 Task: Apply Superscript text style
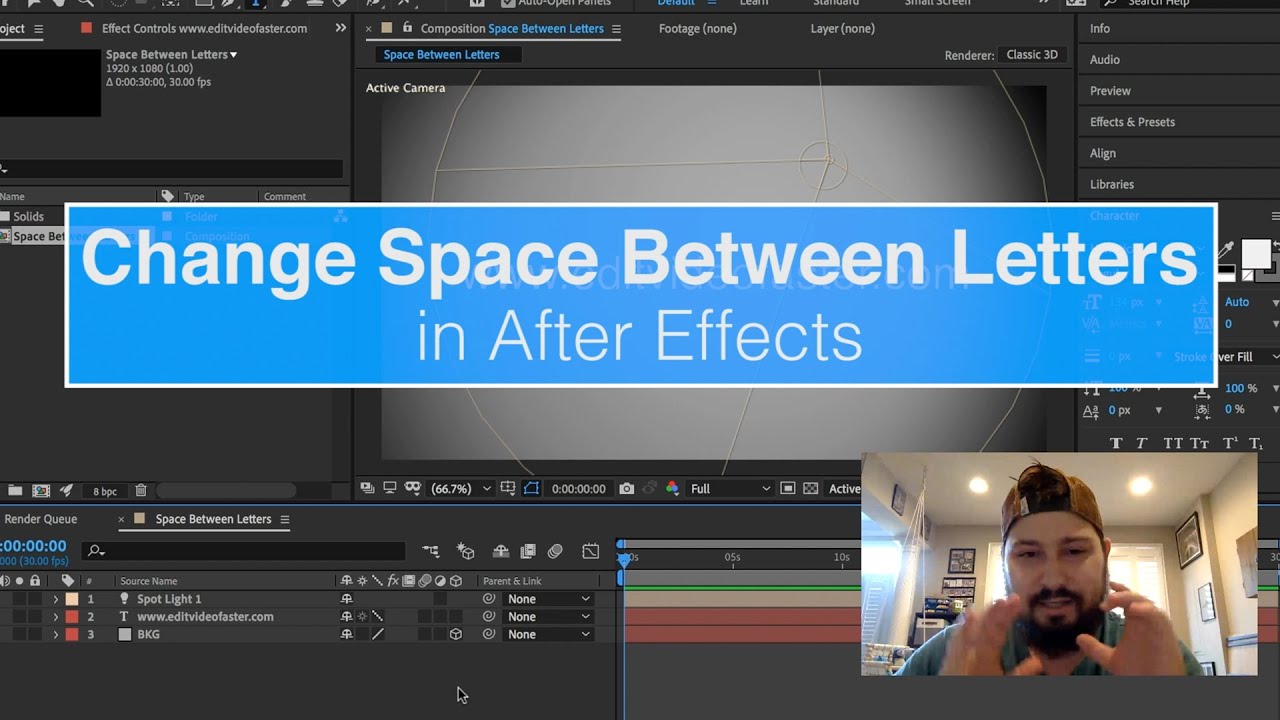coord(1230,443)
